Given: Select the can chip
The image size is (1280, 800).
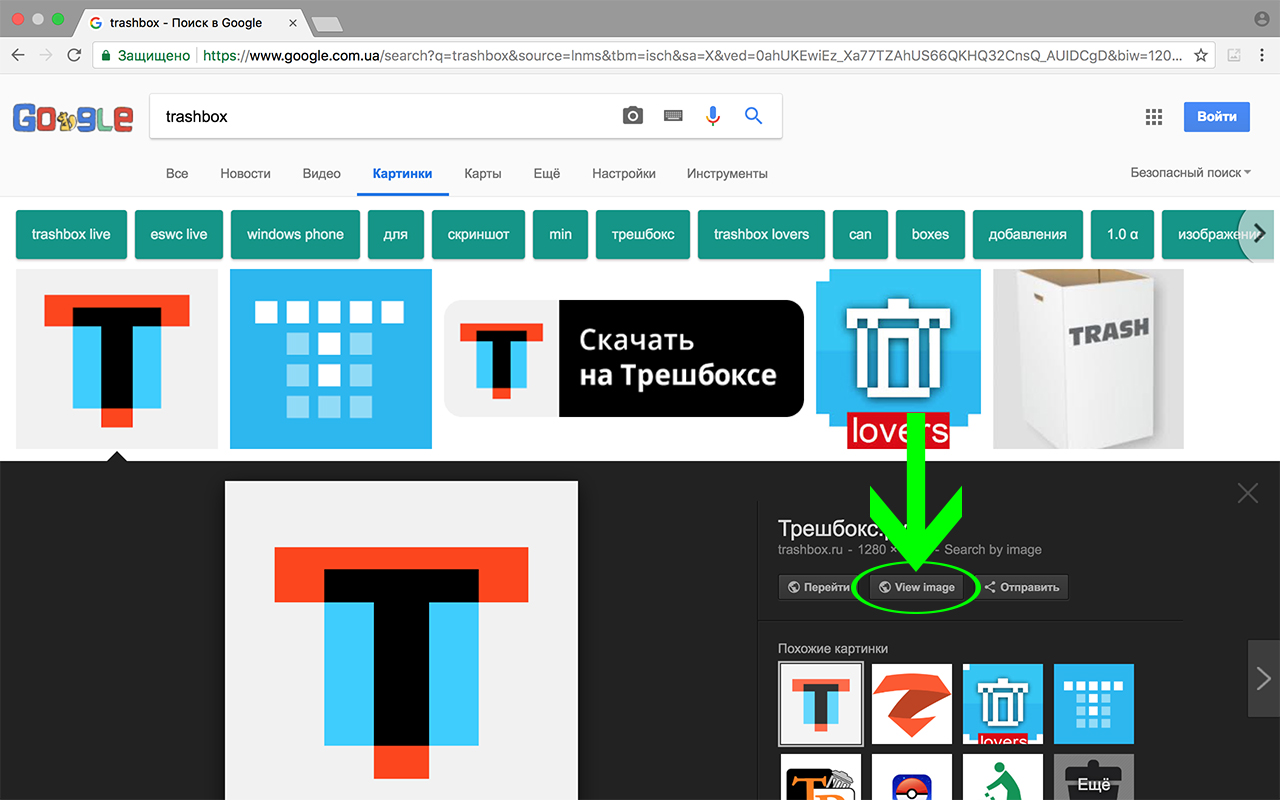Looking at the screenshot, I should tap(860, 234).
